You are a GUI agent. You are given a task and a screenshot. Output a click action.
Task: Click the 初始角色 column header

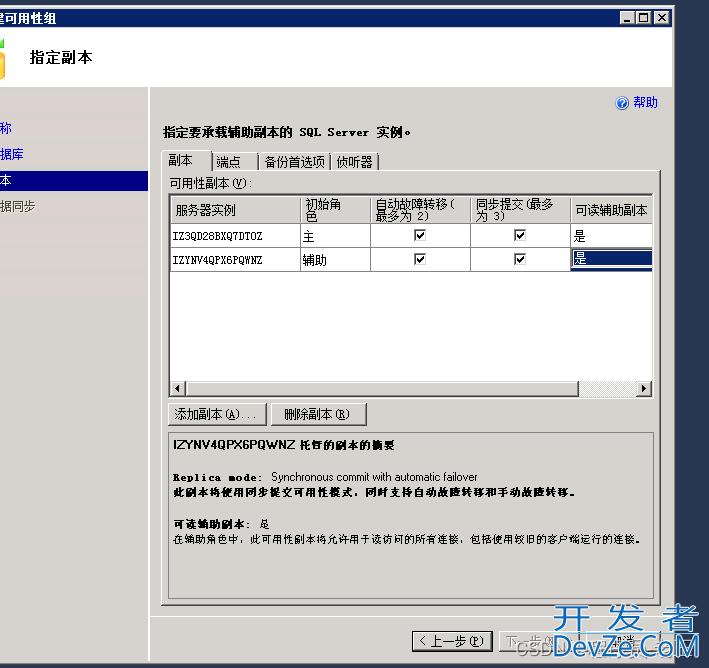335,210
